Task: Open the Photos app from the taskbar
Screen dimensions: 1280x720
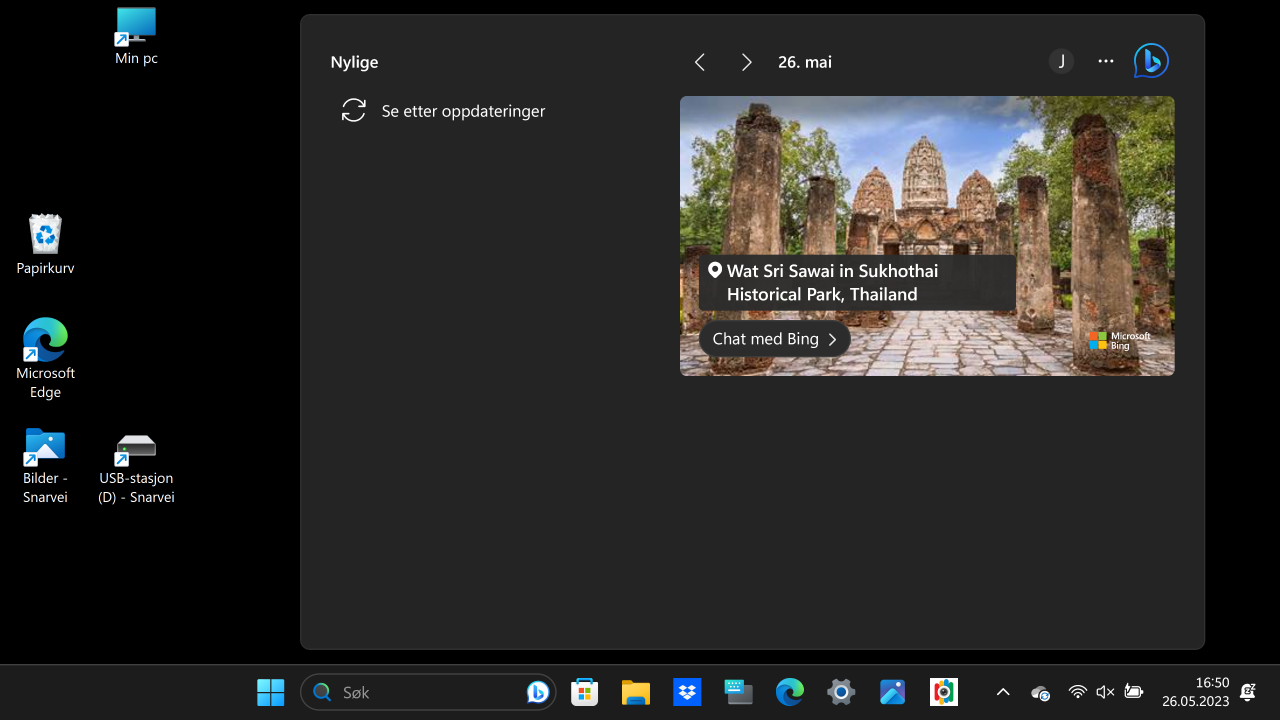Action: [x=892, y=691]
